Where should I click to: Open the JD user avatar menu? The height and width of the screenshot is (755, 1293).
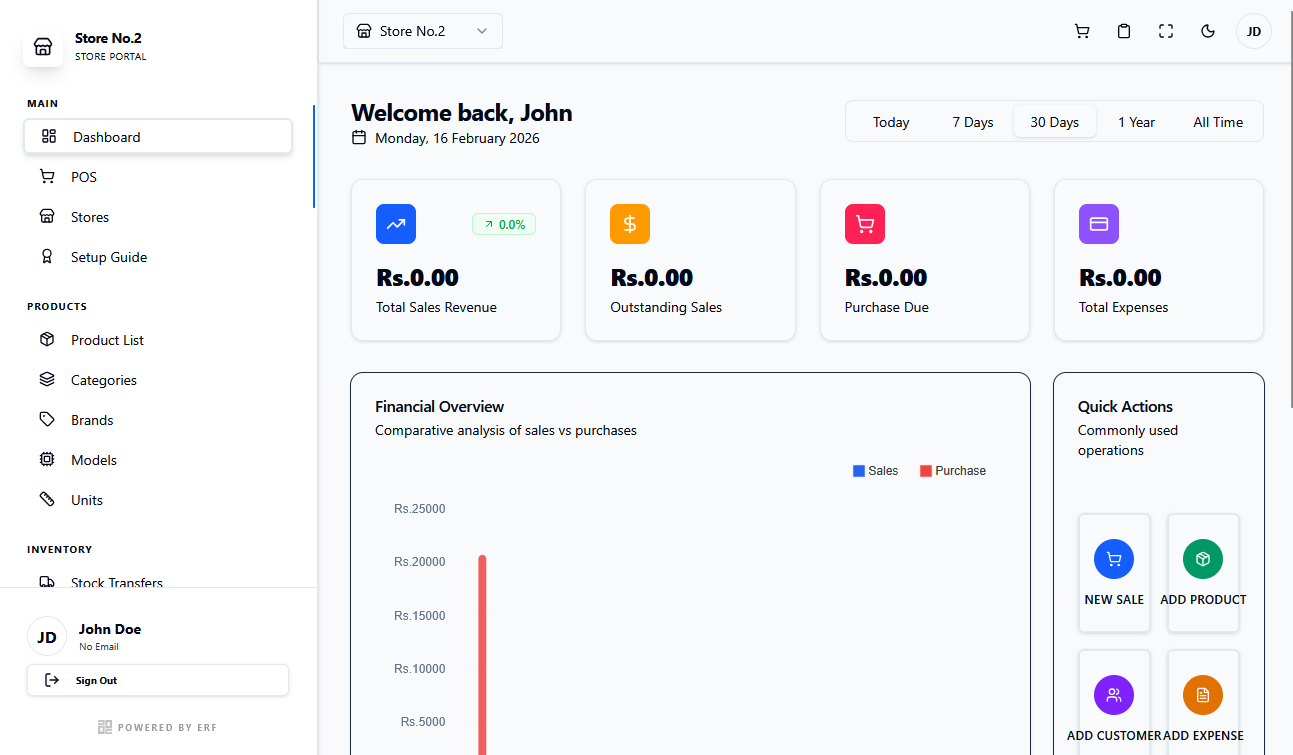click(x=1254, y=31)
